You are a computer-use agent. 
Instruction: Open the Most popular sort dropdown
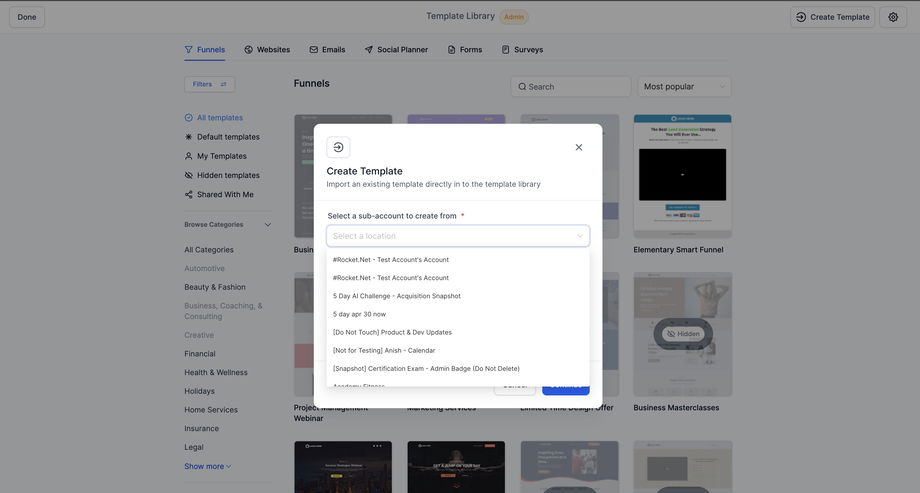click(684, 87)
